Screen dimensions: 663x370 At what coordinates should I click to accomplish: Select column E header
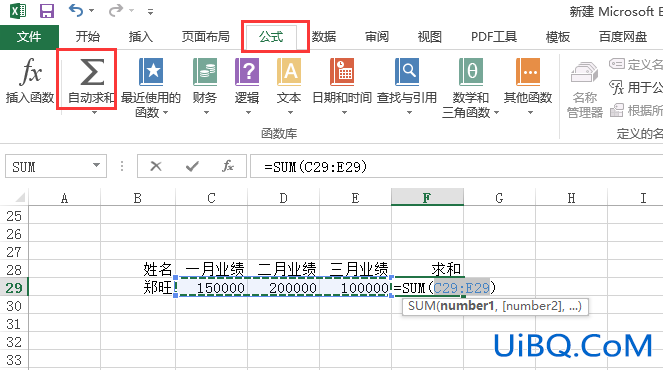[x=355, y=198]
